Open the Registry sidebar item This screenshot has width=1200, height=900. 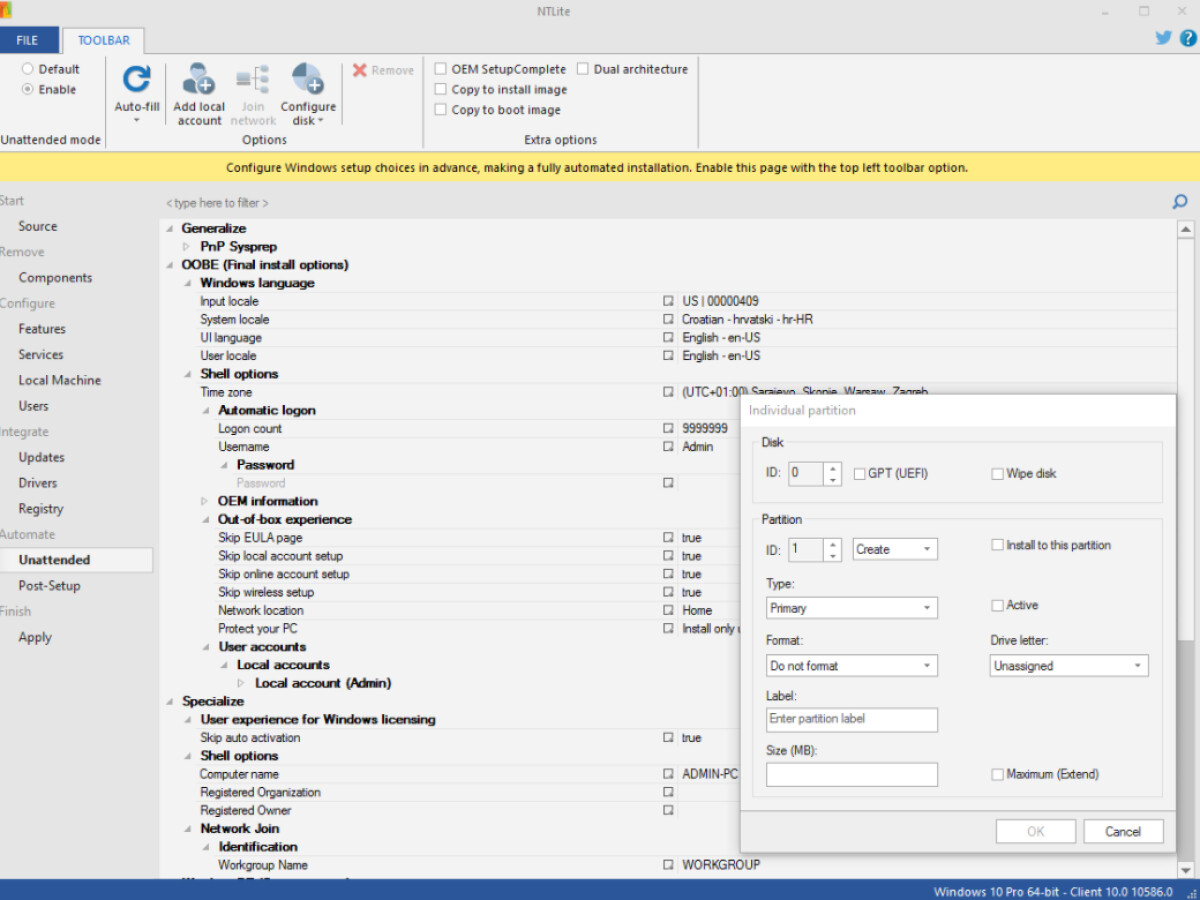41,509
